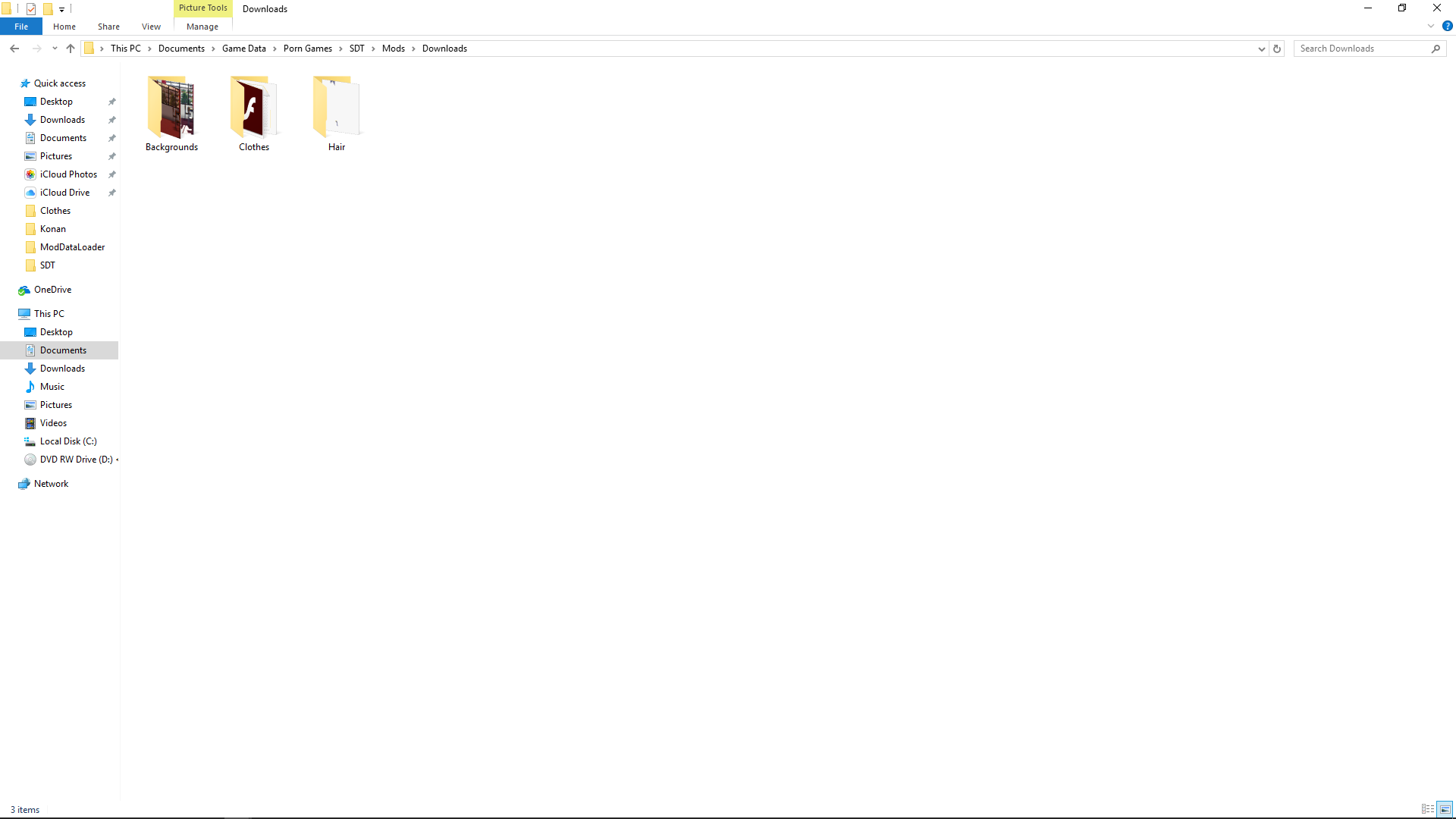The image size is (1456, 819).
Task: Switch to the View ribbon tab
Action: point(151,27)
